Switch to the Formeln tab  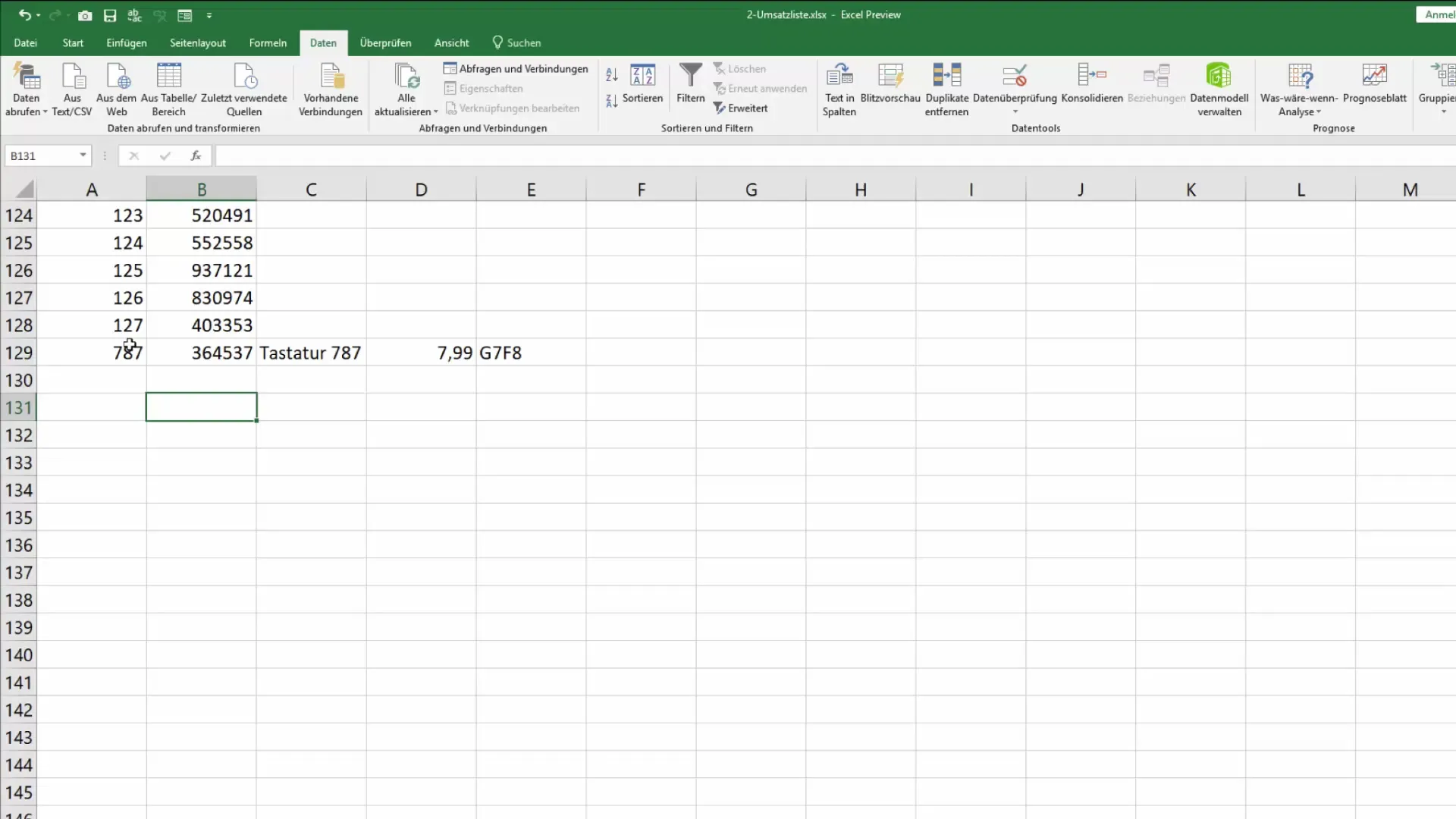click(268, 43)
